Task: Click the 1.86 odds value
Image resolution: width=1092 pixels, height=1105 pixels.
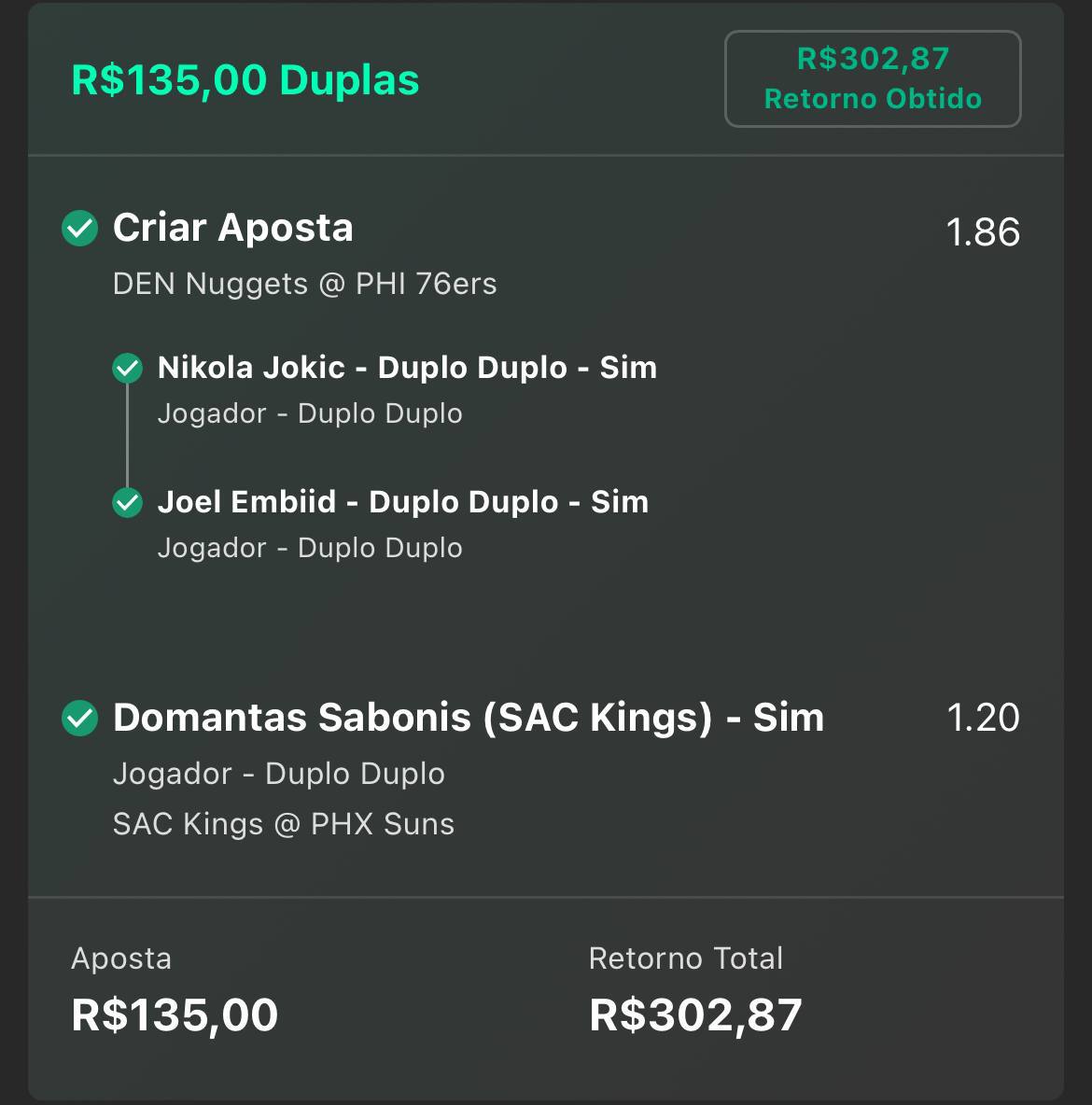Action: click(x=983, y=231)
